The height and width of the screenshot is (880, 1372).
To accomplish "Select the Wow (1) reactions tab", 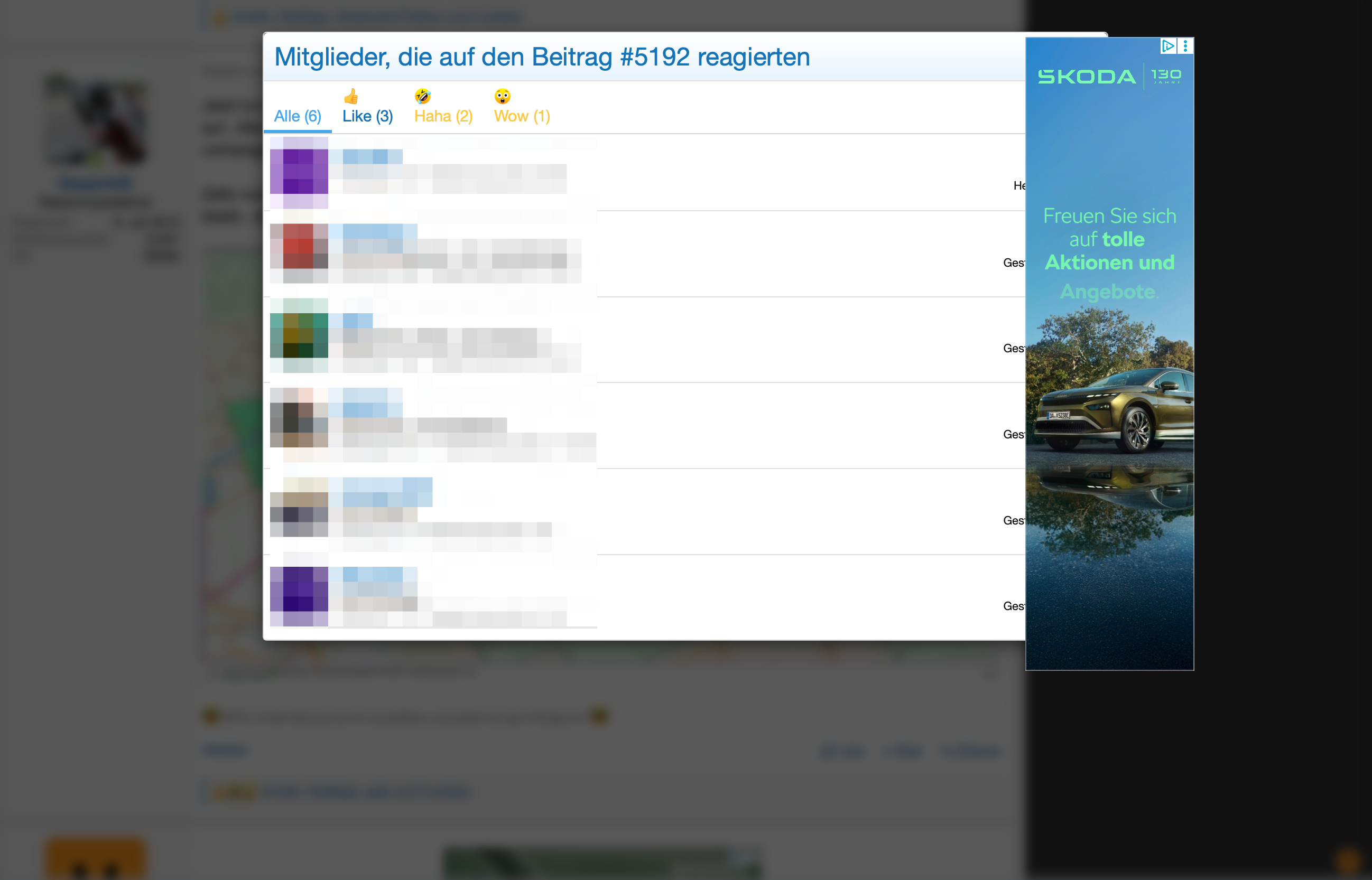I will (521, 116).
